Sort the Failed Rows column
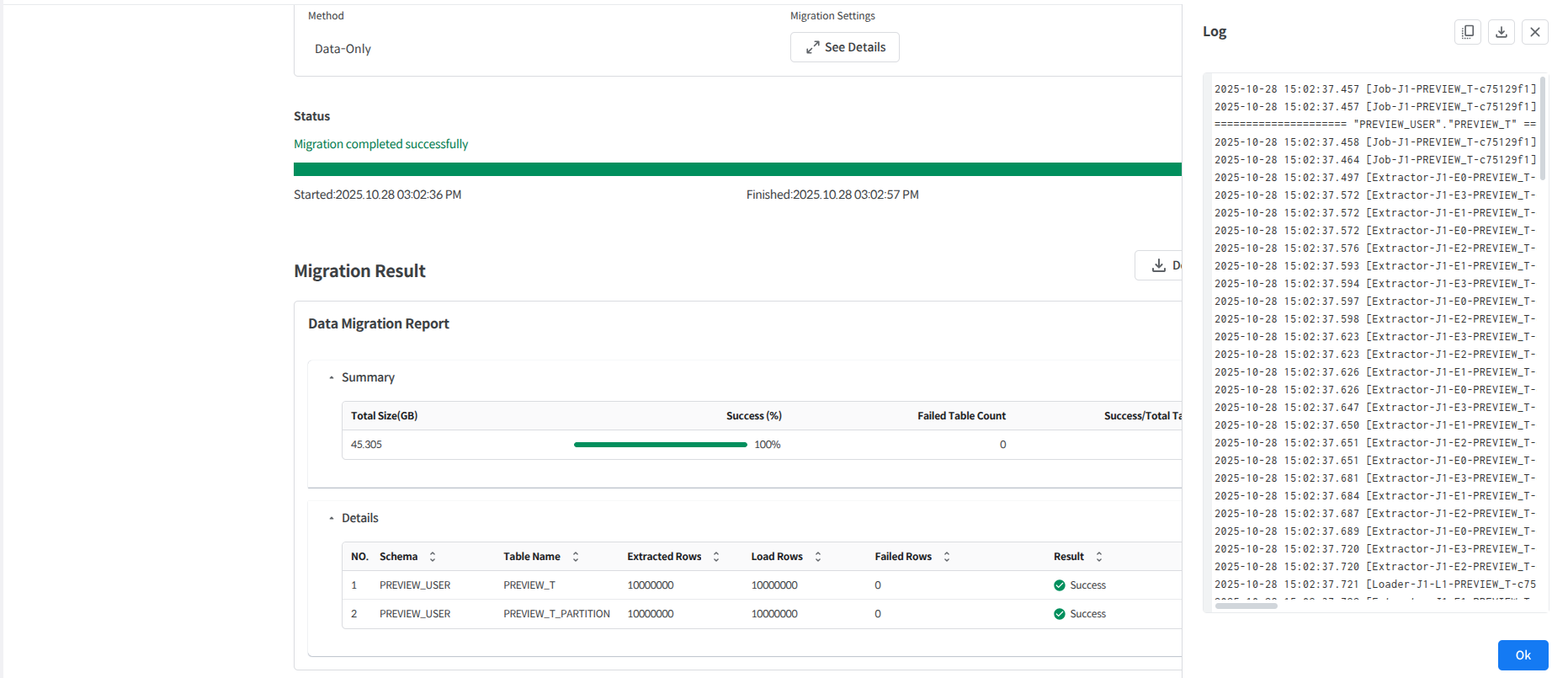 point(947,557)
